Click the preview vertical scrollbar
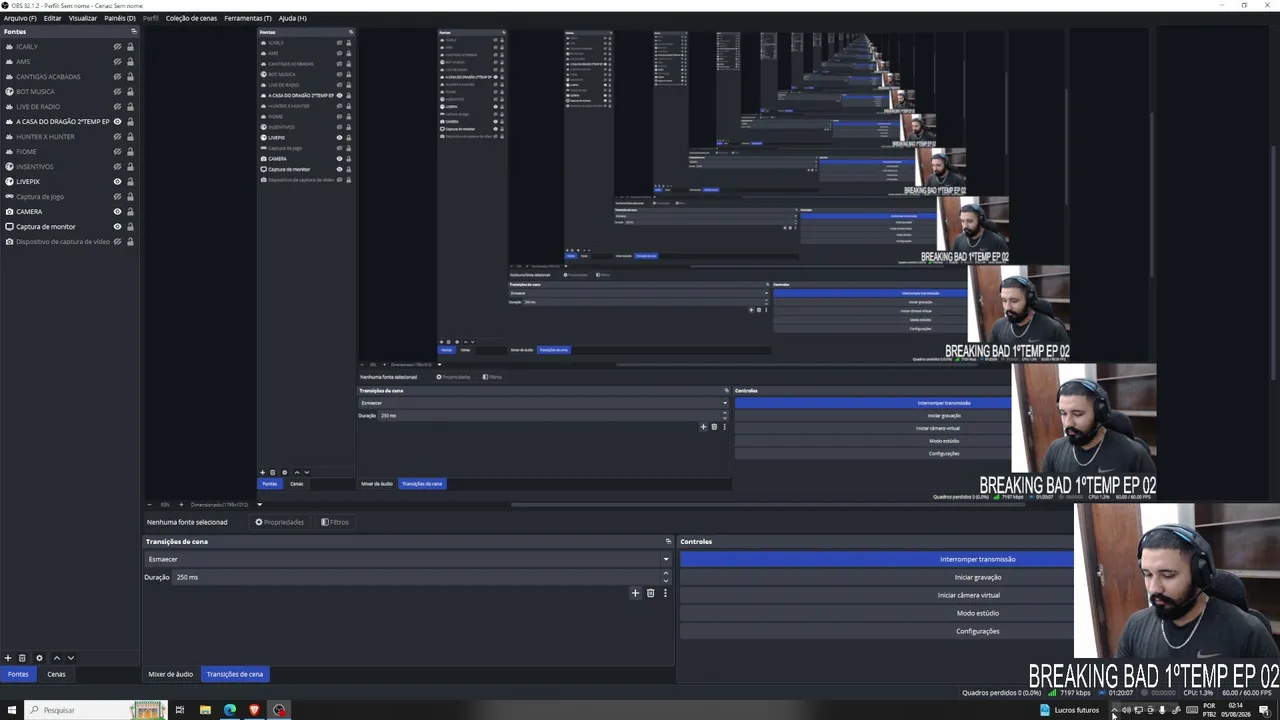This screenshot has width=1280, height=720. pyautogui.click(x=1274, y=262)
